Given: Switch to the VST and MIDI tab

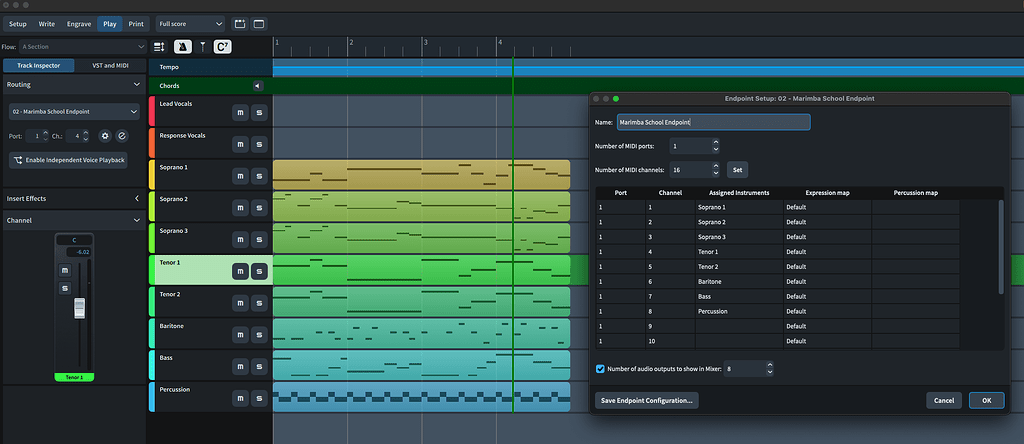Looking at the screenshot, I should tap(110, 65).
